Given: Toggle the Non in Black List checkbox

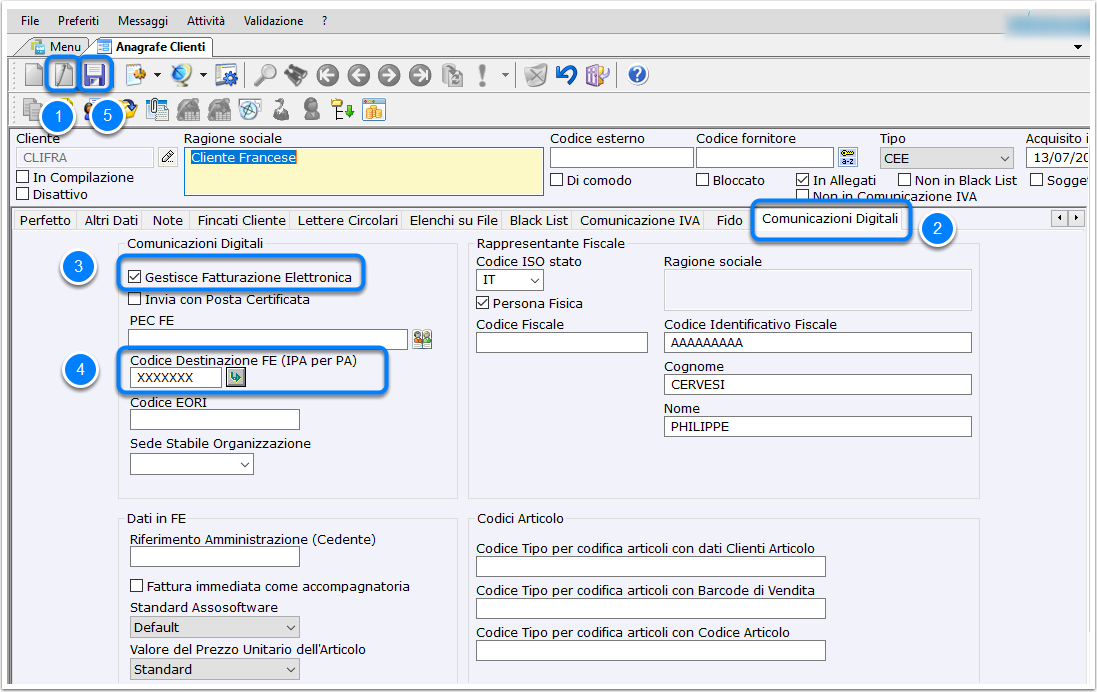Looking at the screenshot, I should [x=905, y=180].
